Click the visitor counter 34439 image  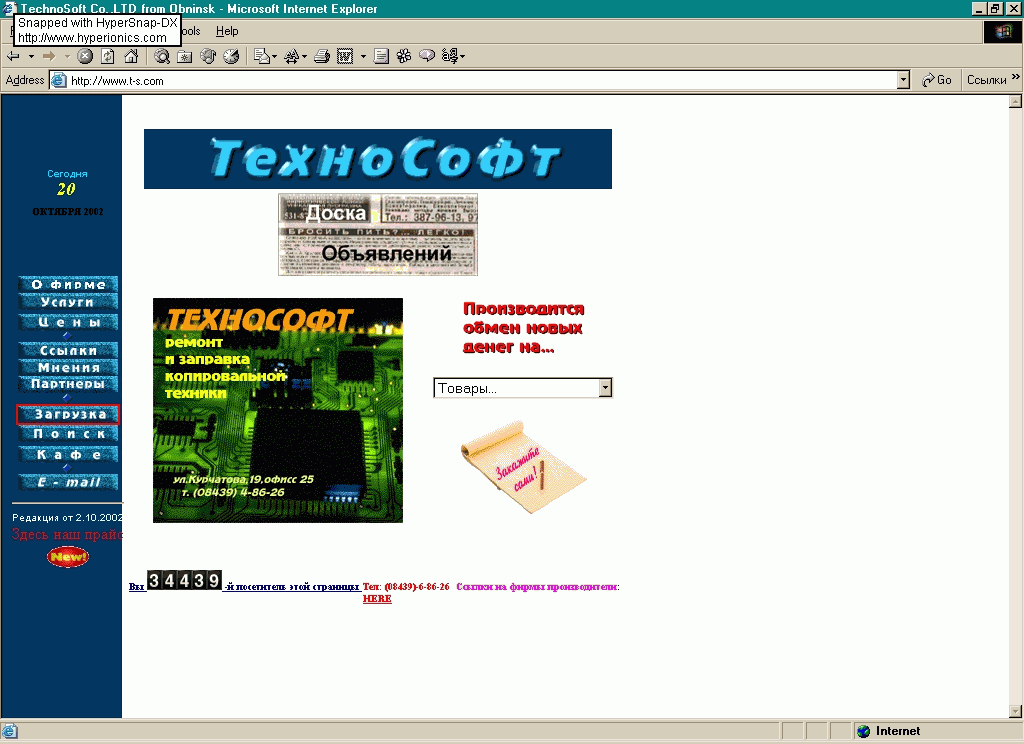click(x=185, y=579)
